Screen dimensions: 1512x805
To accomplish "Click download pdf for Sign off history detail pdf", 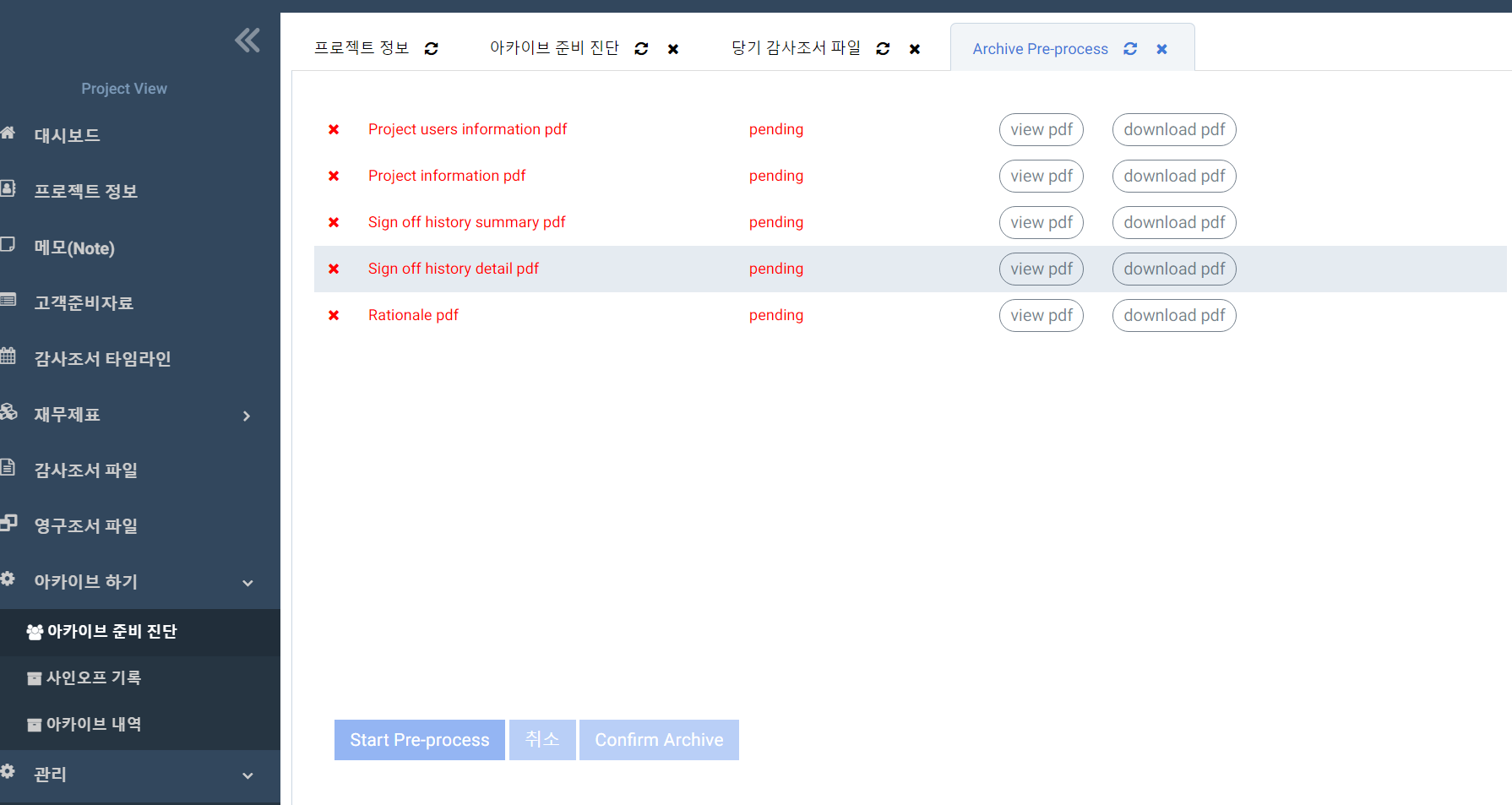I will coord(1173,269).
